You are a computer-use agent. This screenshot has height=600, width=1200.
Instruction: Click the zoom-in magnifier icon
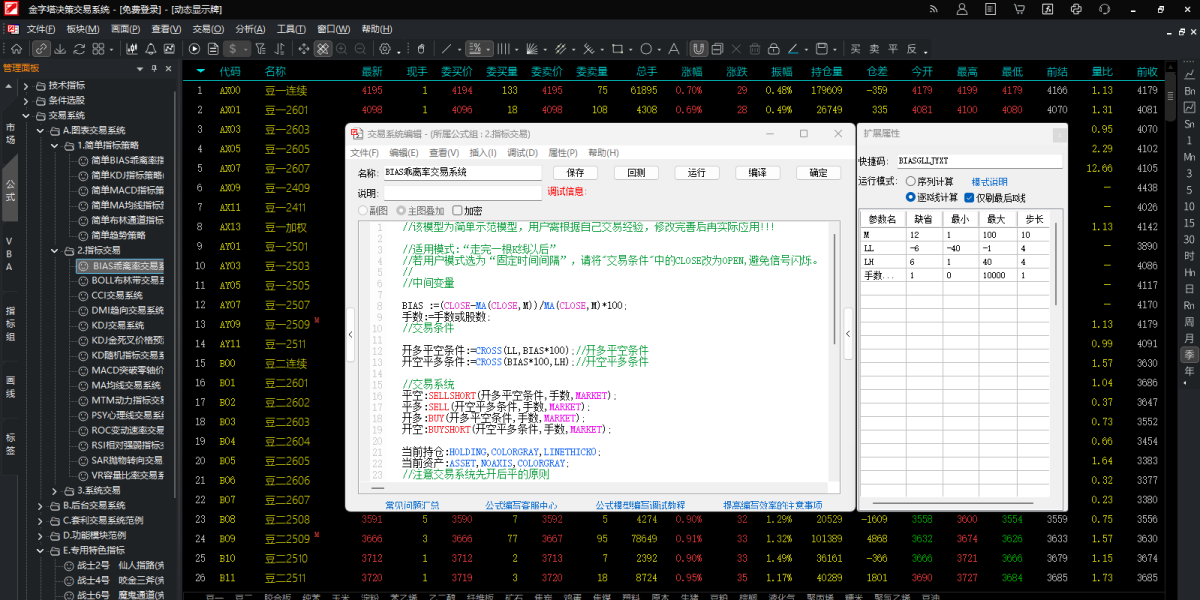pos(341,49)
